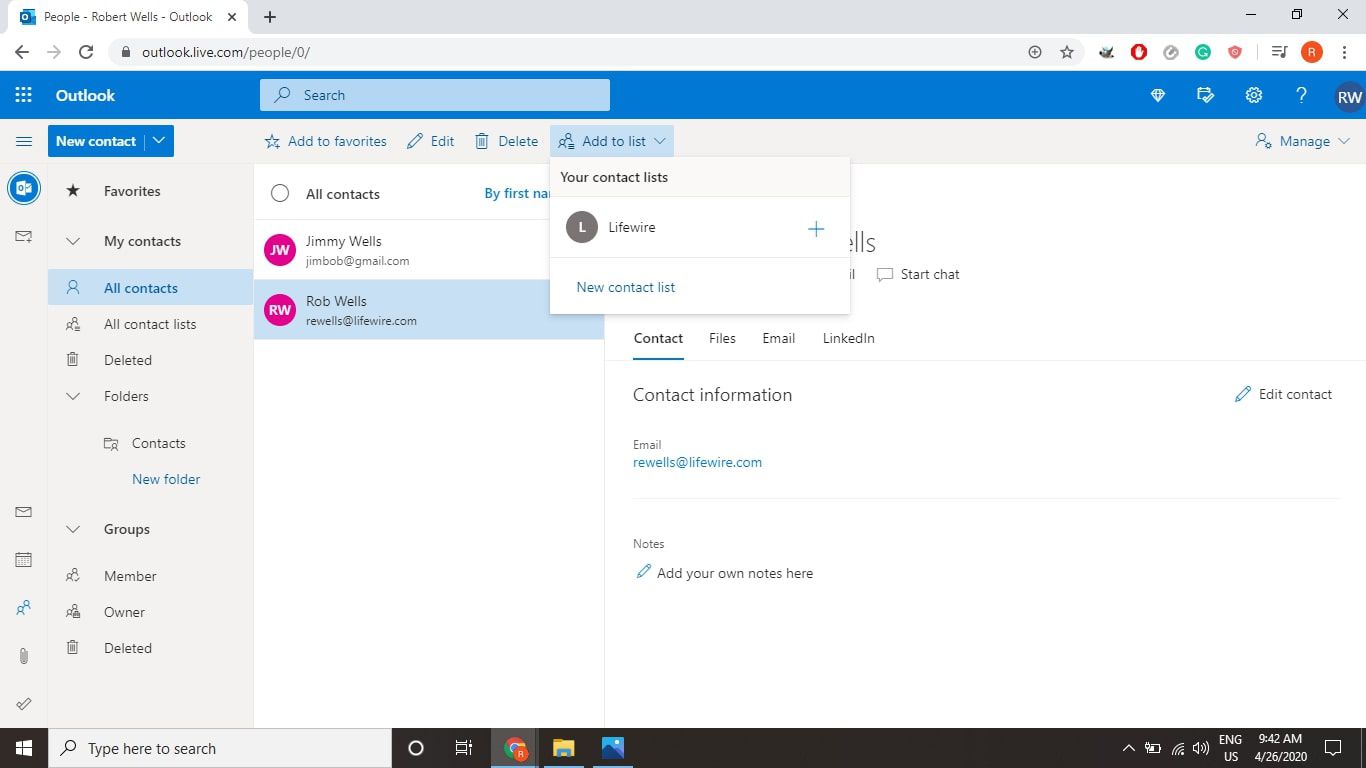Collapse the Folders section

click(72, 396)
